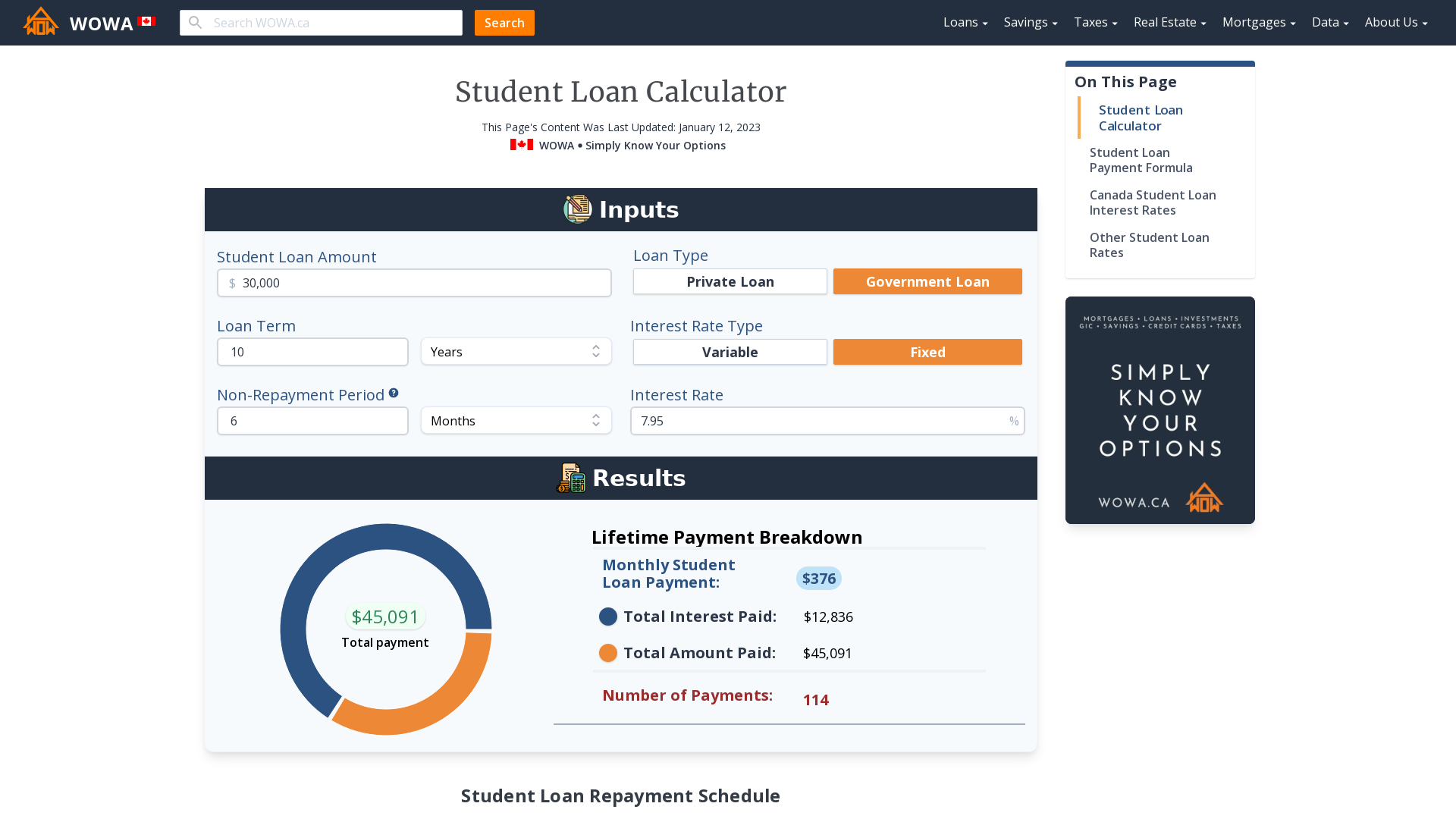The height and width of the screenshot is (819, 1456).
Task: Toggle interest rate type to Variable
Action: click(730, 352)
